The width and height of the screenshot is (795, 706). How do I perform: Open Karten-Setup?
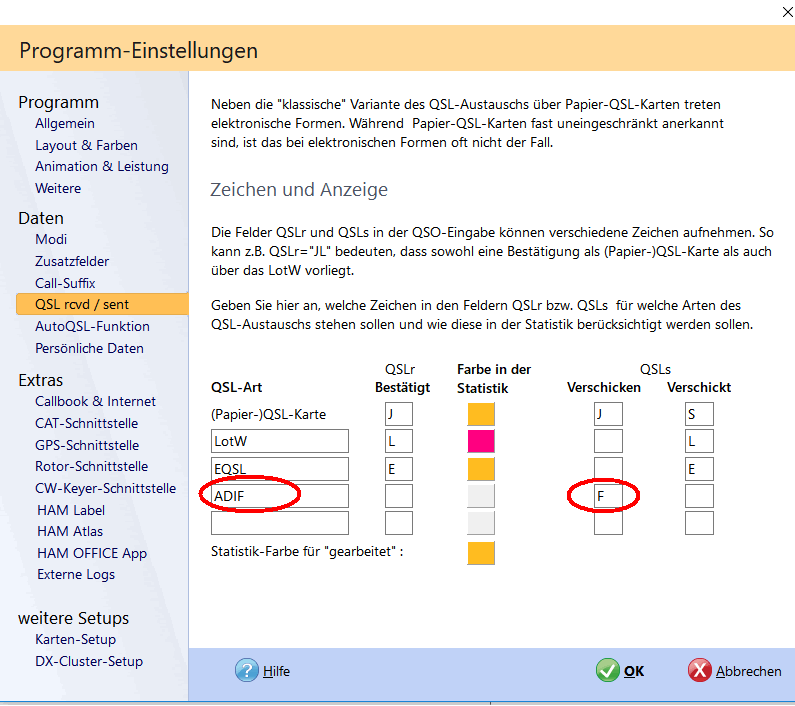pos(76,639)
